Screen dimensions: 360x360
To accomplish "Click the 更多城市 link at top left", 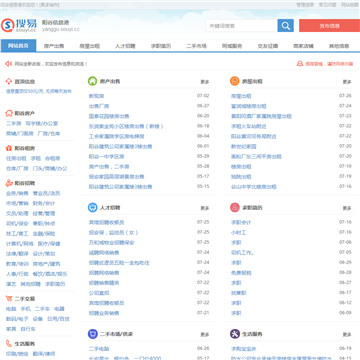I will (x=50, y=5).
